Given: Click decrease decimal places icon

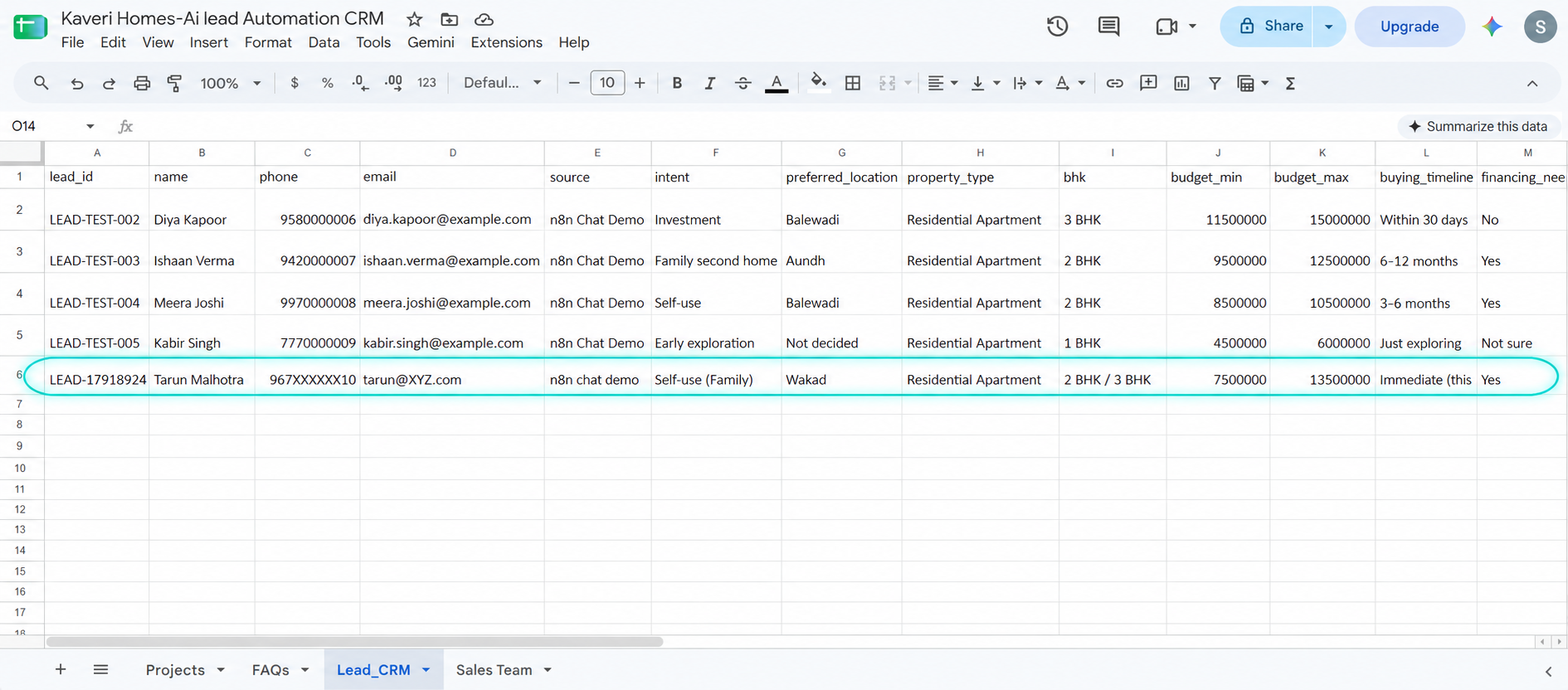Looking at the screenshot, I should [x=360, y=83].
